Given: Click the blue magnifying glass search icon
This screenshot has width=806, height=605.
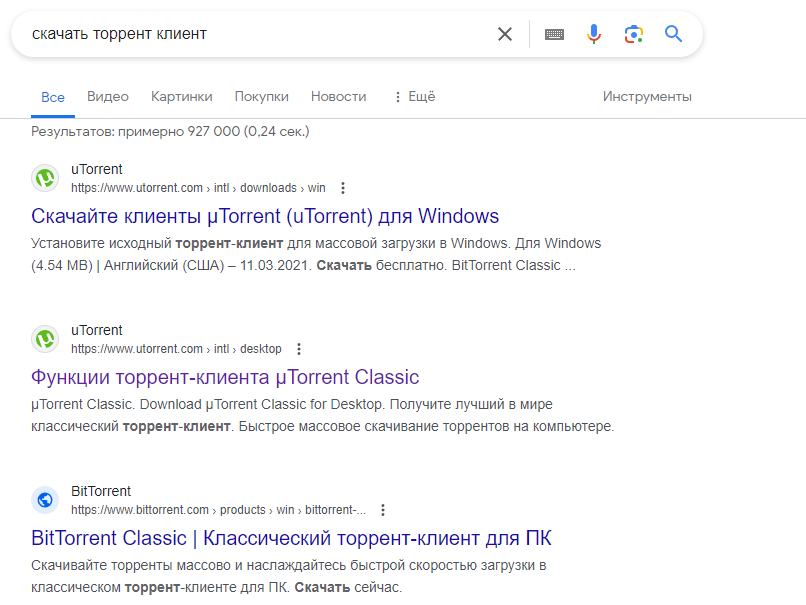Looking at the screenshot, I should click(673, 34).
